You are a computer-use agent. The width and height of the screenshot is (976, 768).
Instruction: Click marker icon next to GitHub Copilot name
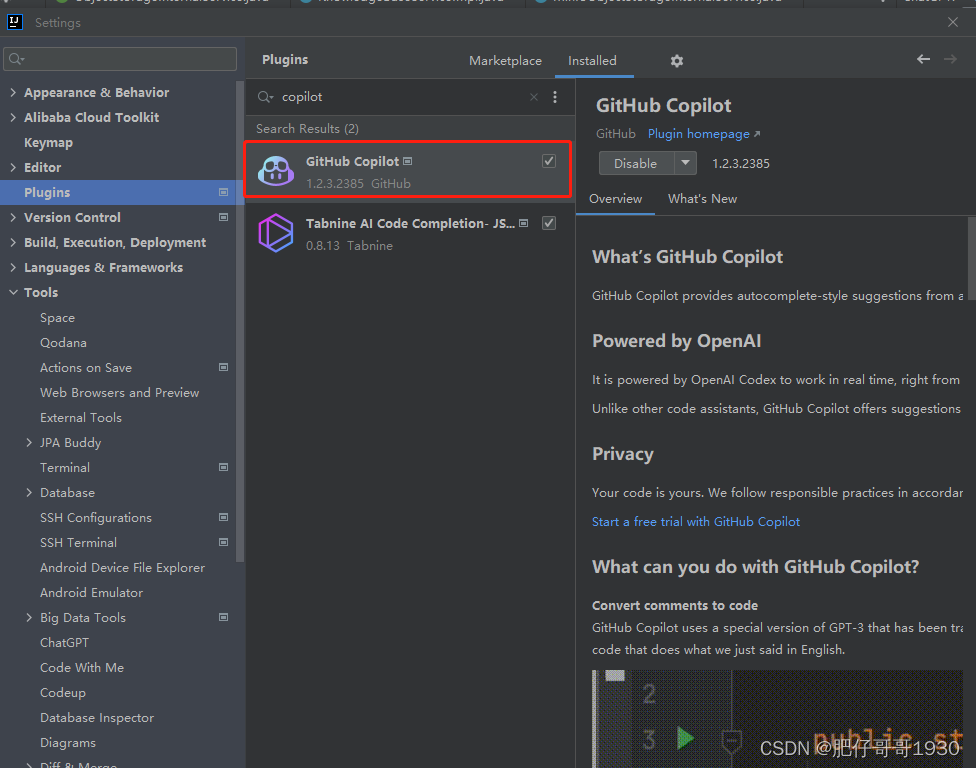[x=408, y=161]
